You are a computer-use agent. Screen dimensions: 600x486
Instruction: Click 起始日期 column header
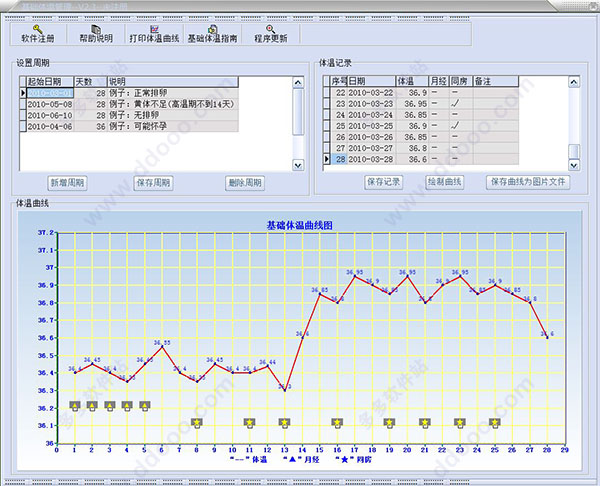(x=49, y=82)
